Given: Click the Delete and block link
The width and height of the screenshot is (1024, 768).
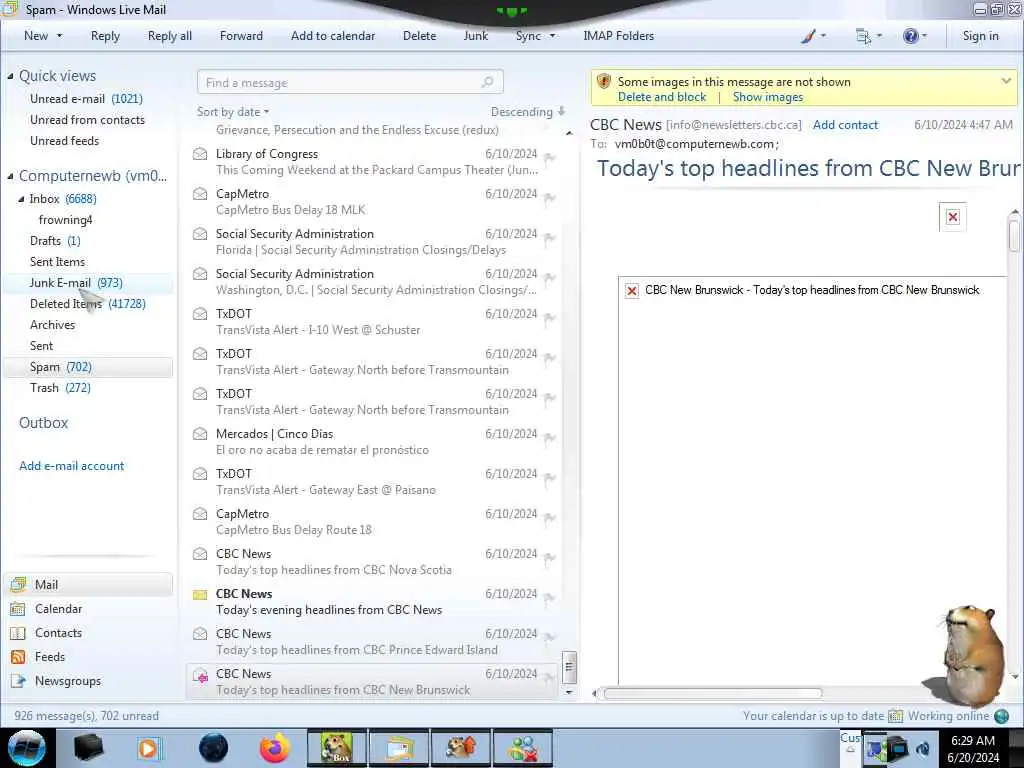Looking at the screenshot, I should point(662,97).
